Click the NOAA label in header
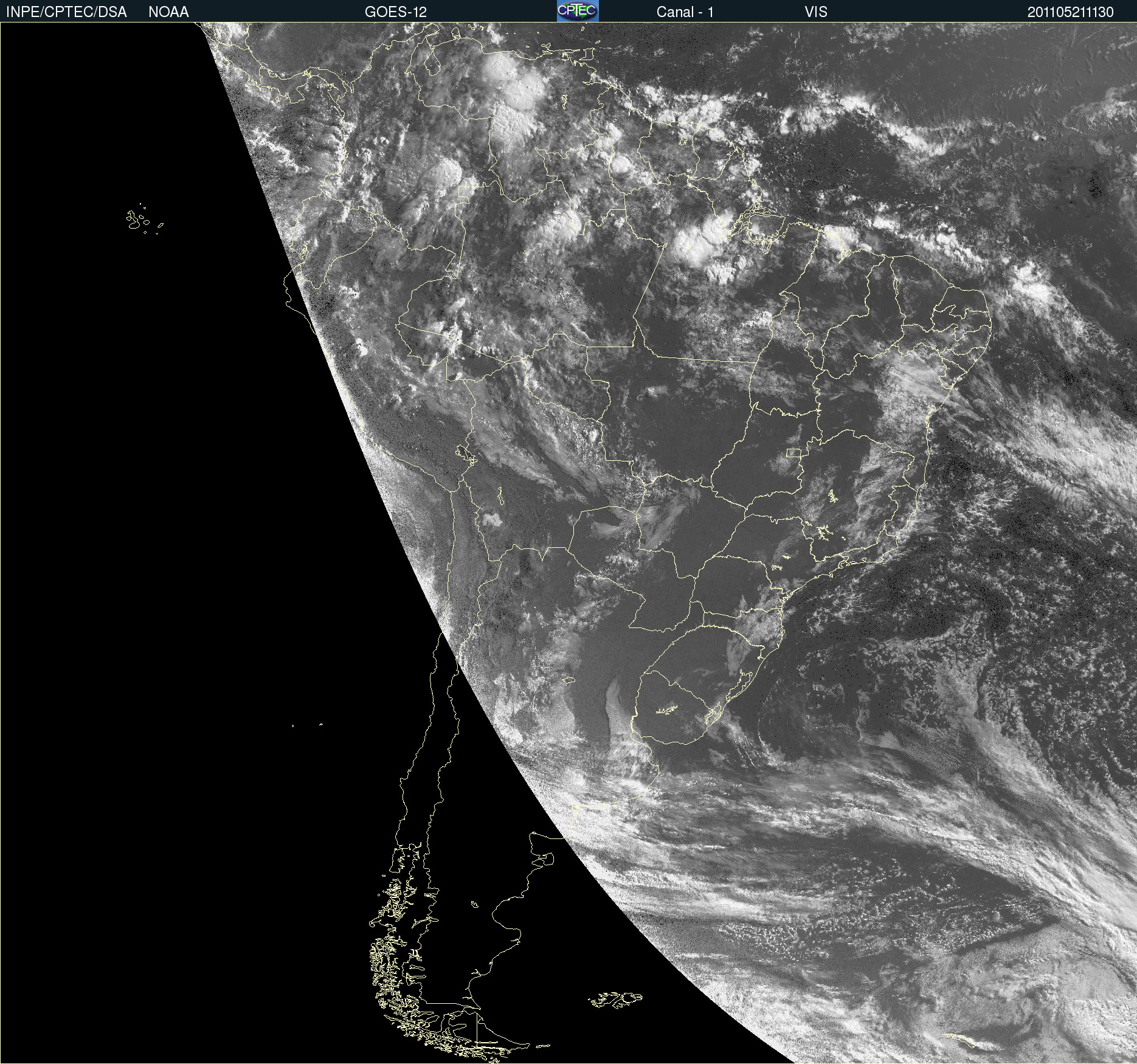 [168, 12]
